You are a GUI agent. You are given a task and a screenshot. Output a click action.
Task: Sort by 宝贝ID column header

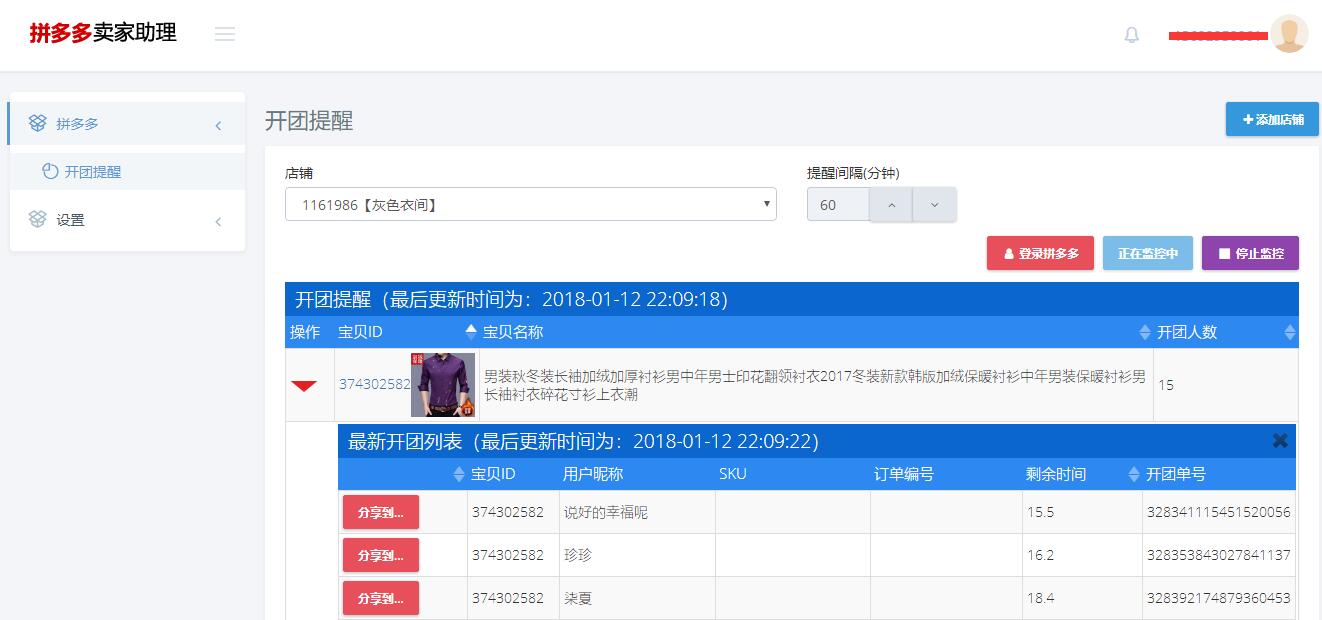(x=407, y=332)
